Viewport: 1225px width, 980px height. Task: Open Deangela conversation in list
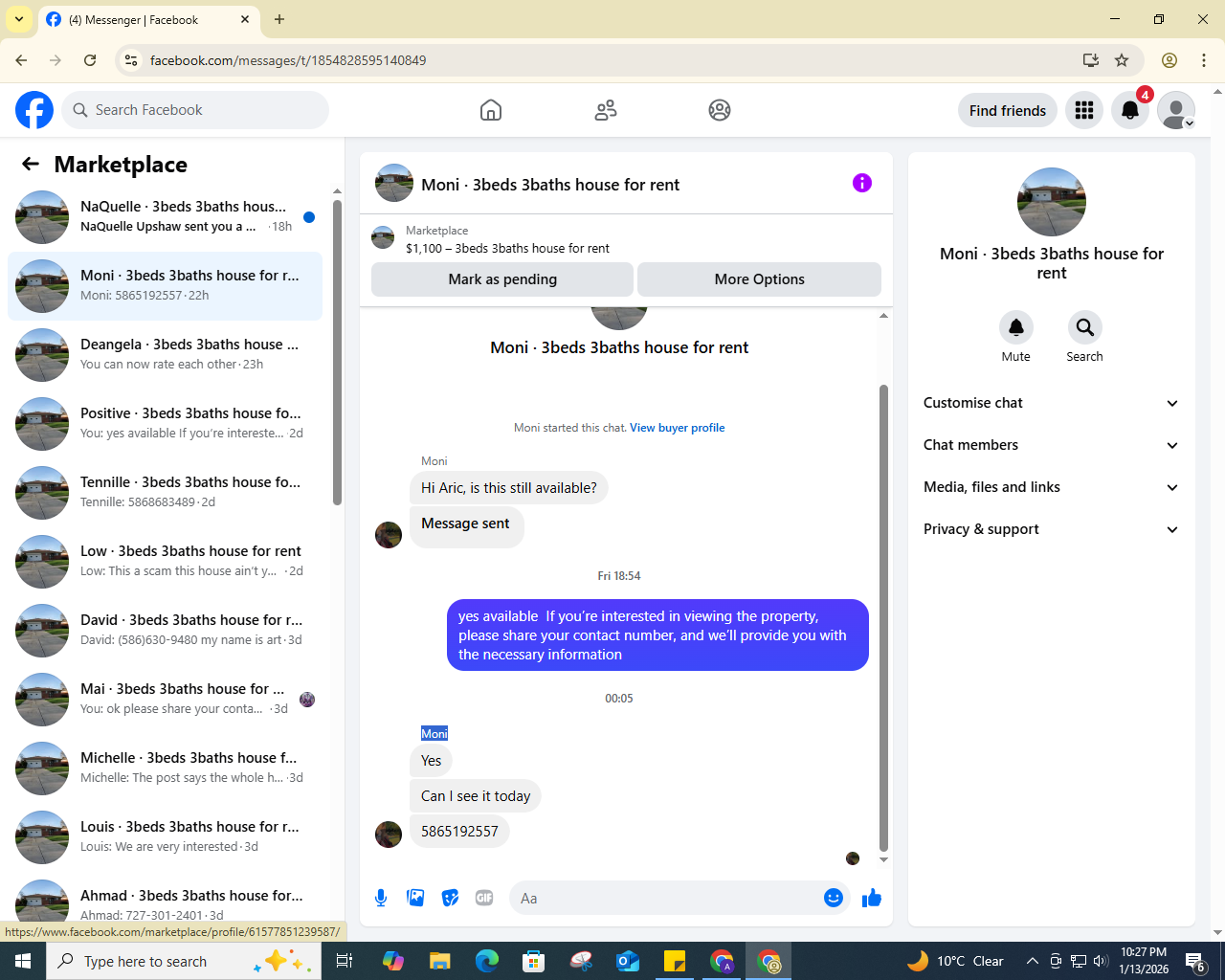165,355
